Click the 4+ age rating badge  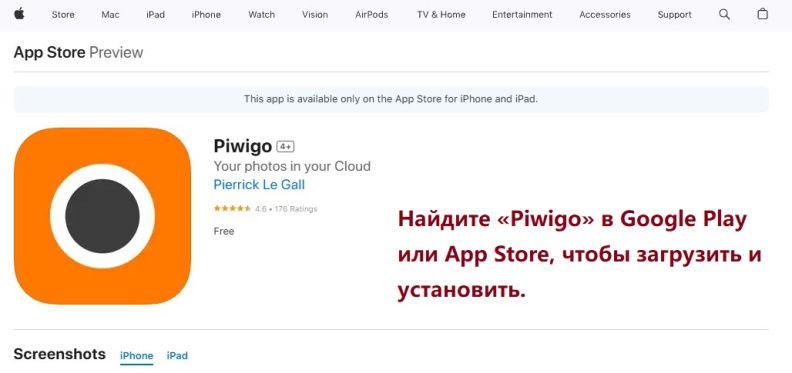pos(285,147)
